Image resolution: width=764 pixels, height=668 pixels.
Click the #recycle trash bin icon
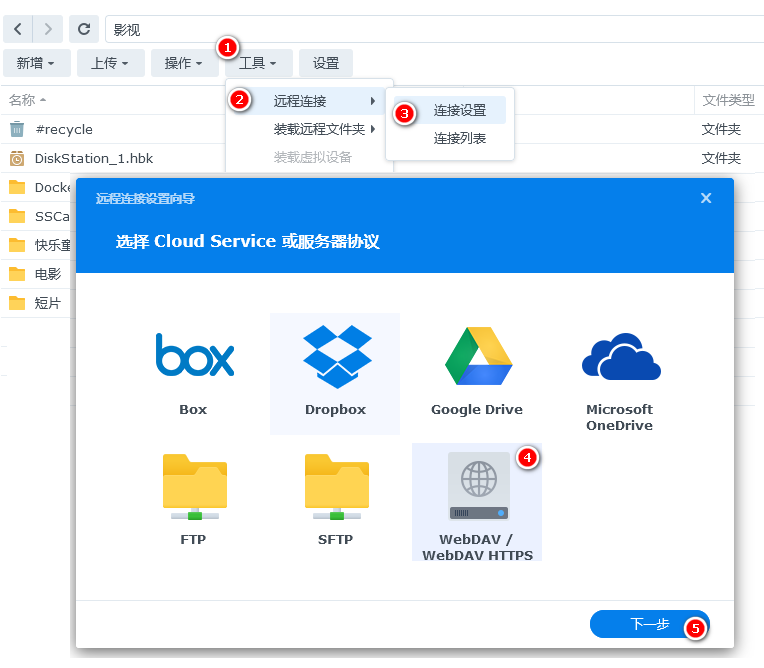coord(17,129)
